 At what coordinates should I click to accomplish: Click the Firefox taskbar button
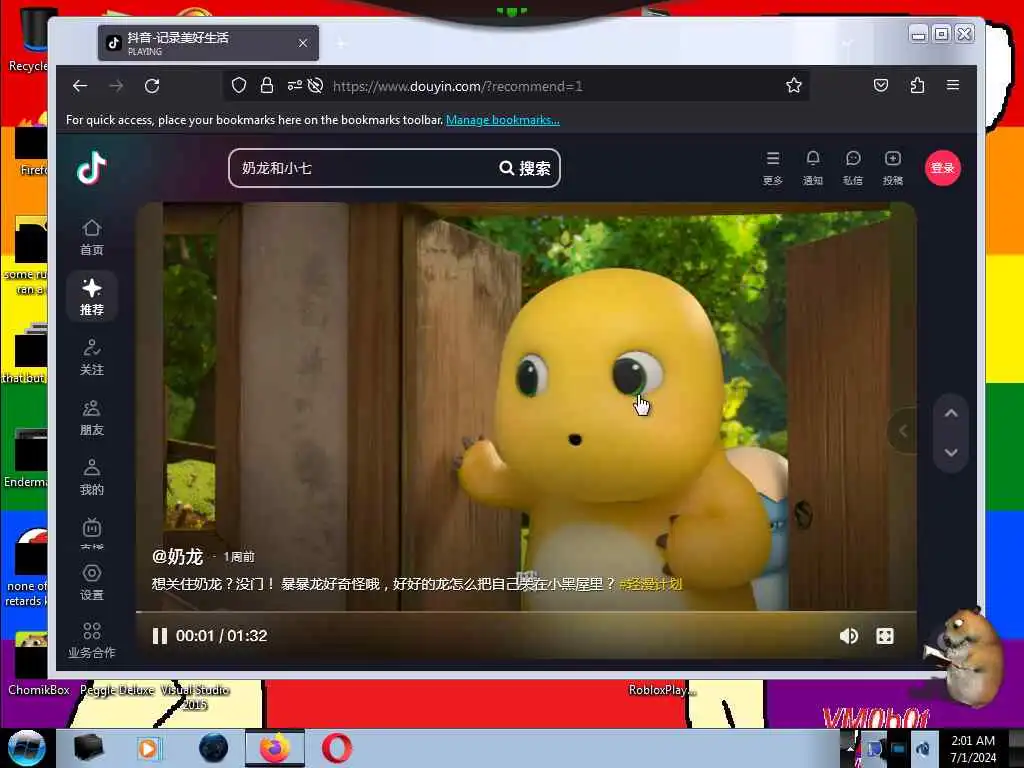pyautogui.click(x=275, y=748)
